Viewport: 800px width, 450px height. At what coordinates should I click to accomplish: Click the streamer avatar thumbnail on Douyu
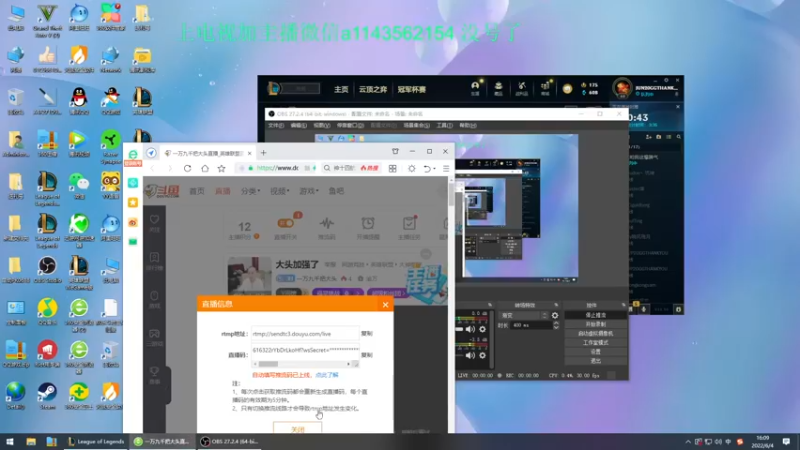[249, 276]
